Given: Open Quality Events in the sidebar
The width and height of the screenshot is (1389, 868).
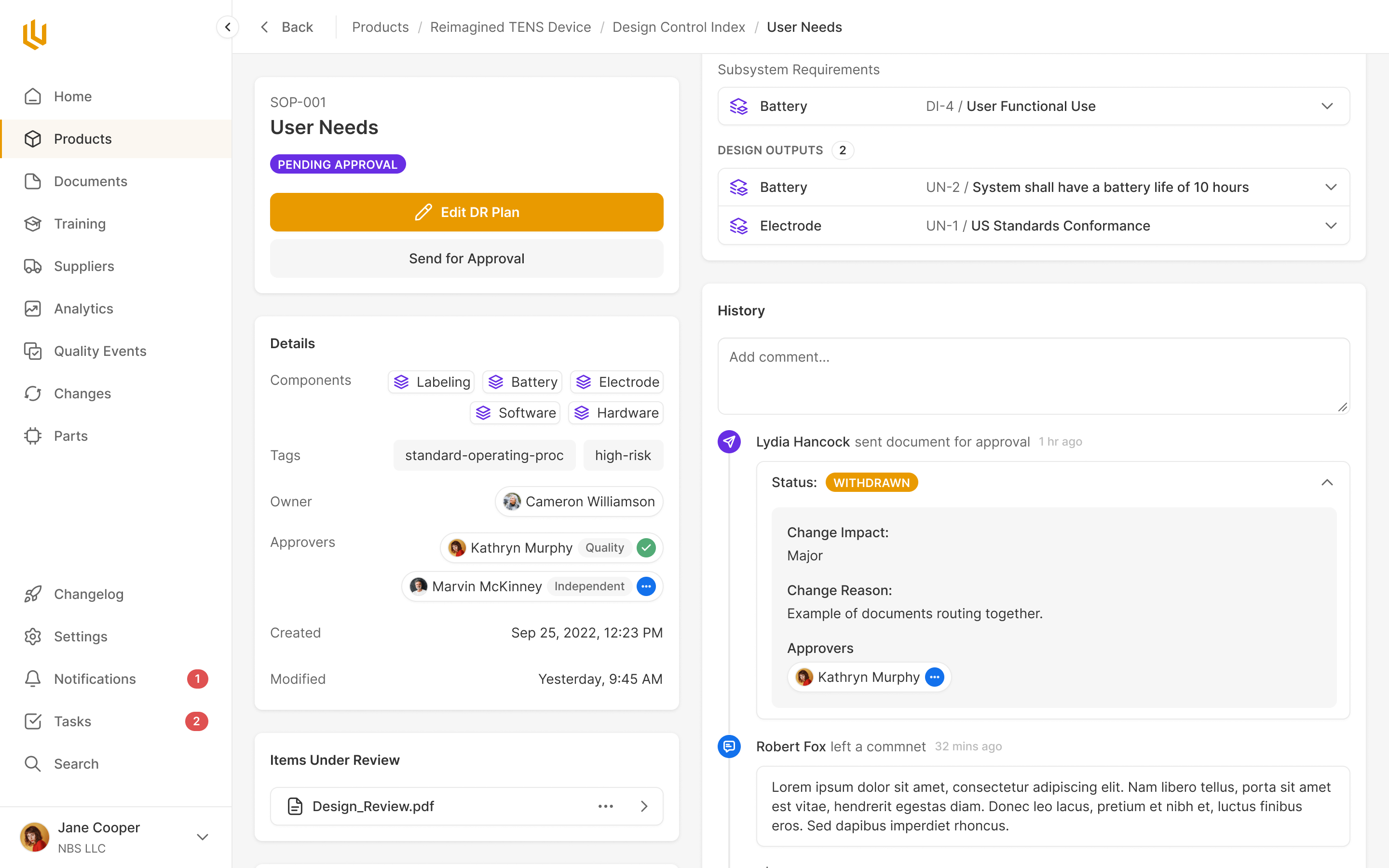Looking at the screenshot, I should click(100, 351).
